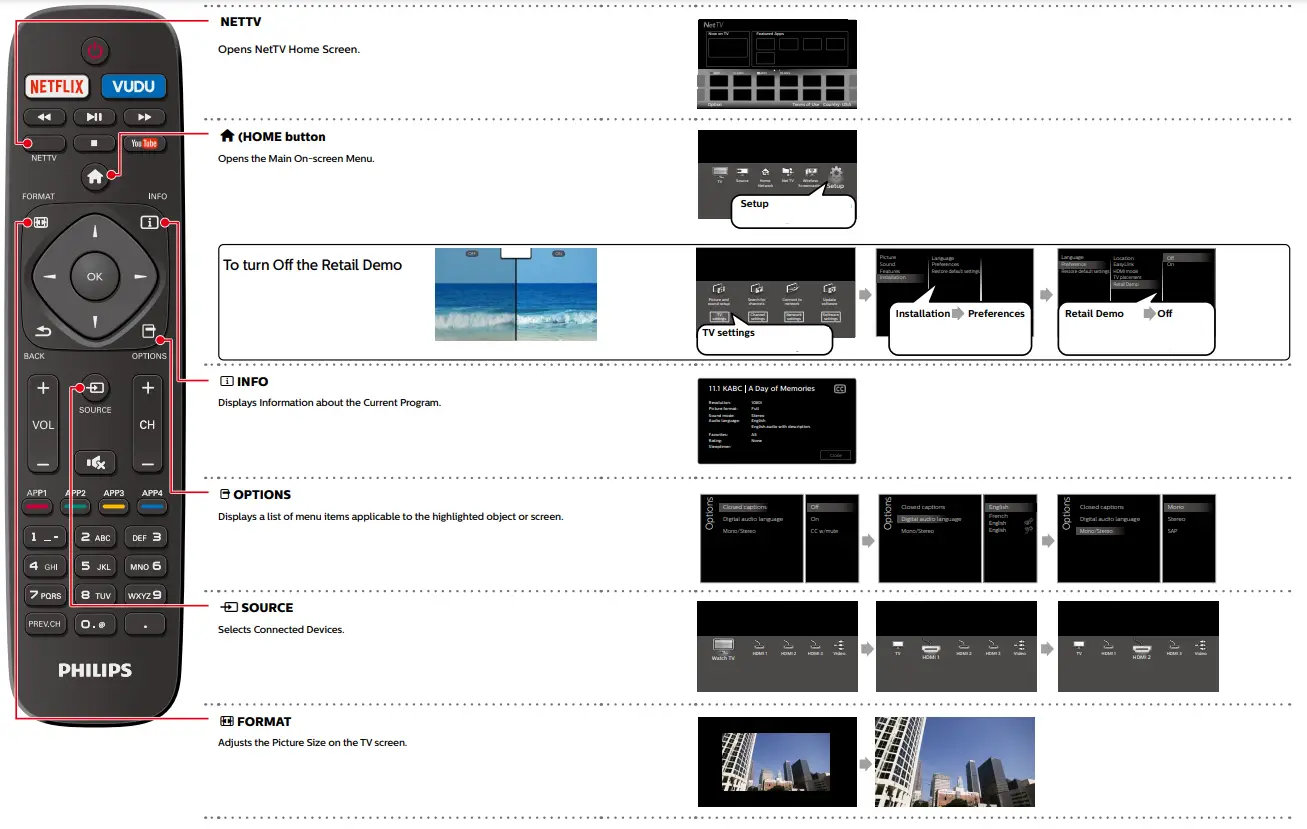Click the bold 'Preferences' callout label
Viewport: 1307px width, 829px height.
pyautogui.click(x=996, y=314)
